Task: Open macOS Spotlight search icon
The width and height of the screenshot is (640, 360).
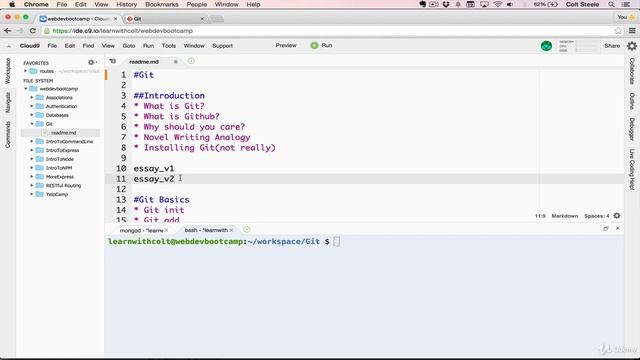Action: pyautogui.click(x=611, y=4)
